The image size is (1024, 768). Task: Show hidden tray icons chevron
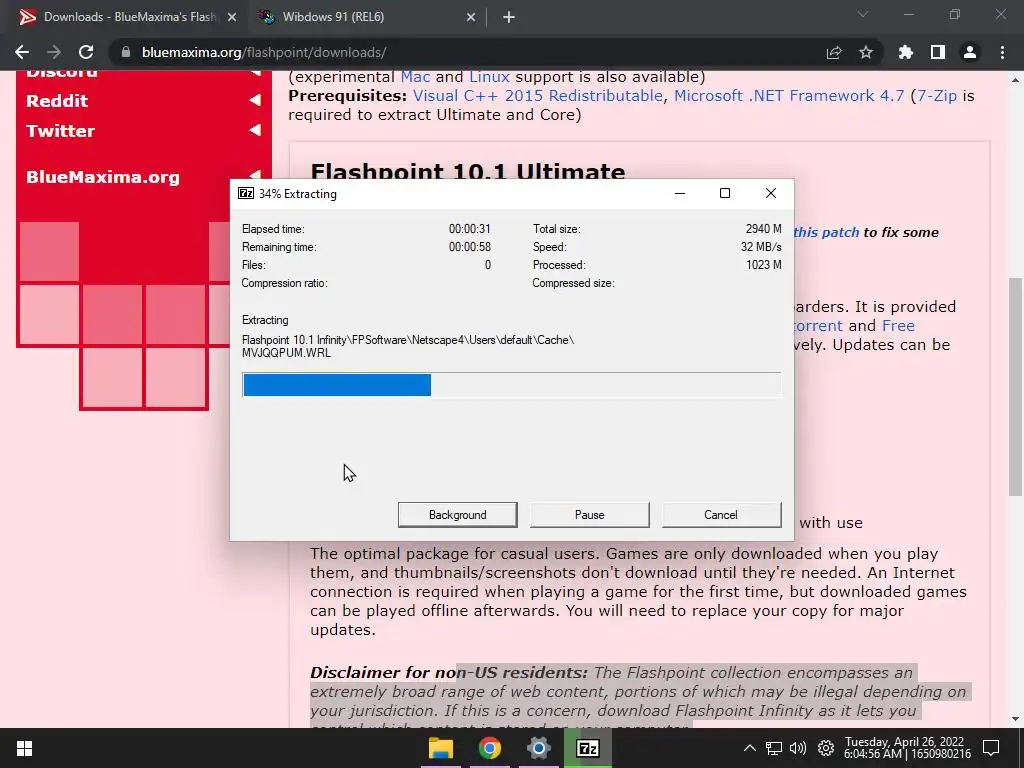tap(750, 748)
